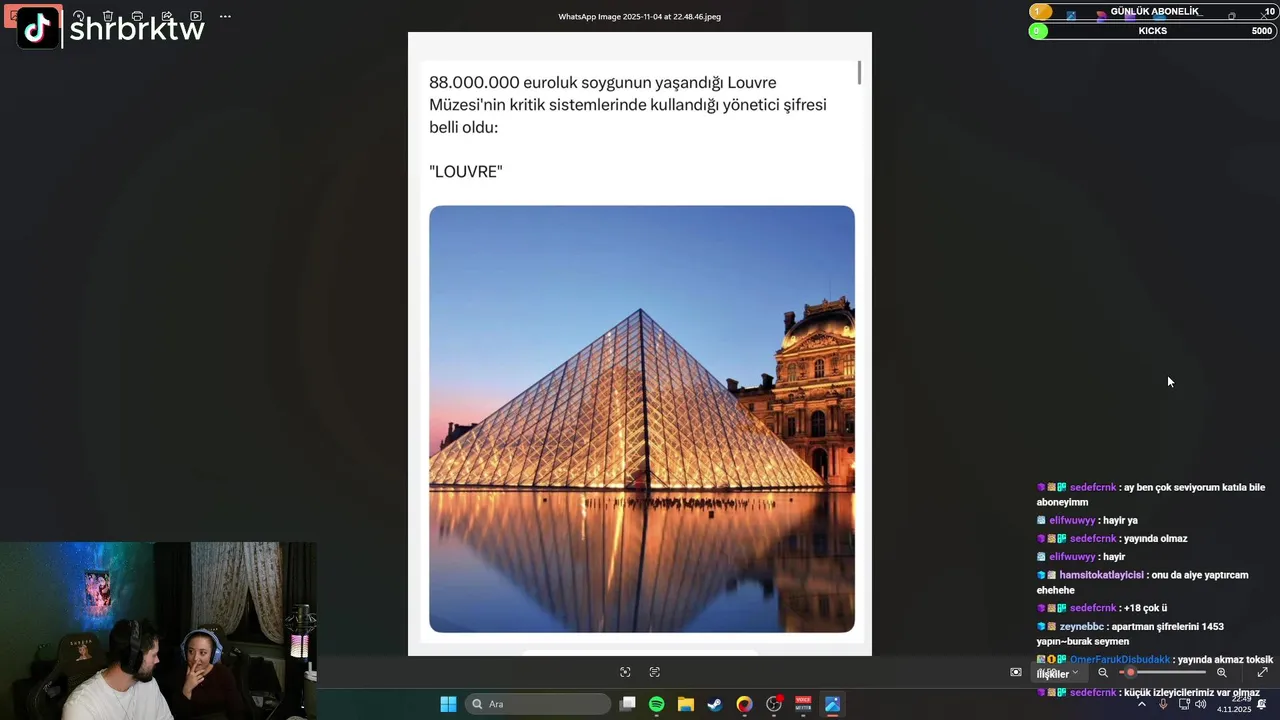Open OBS Studio taskbar icon with red badge

774,704
